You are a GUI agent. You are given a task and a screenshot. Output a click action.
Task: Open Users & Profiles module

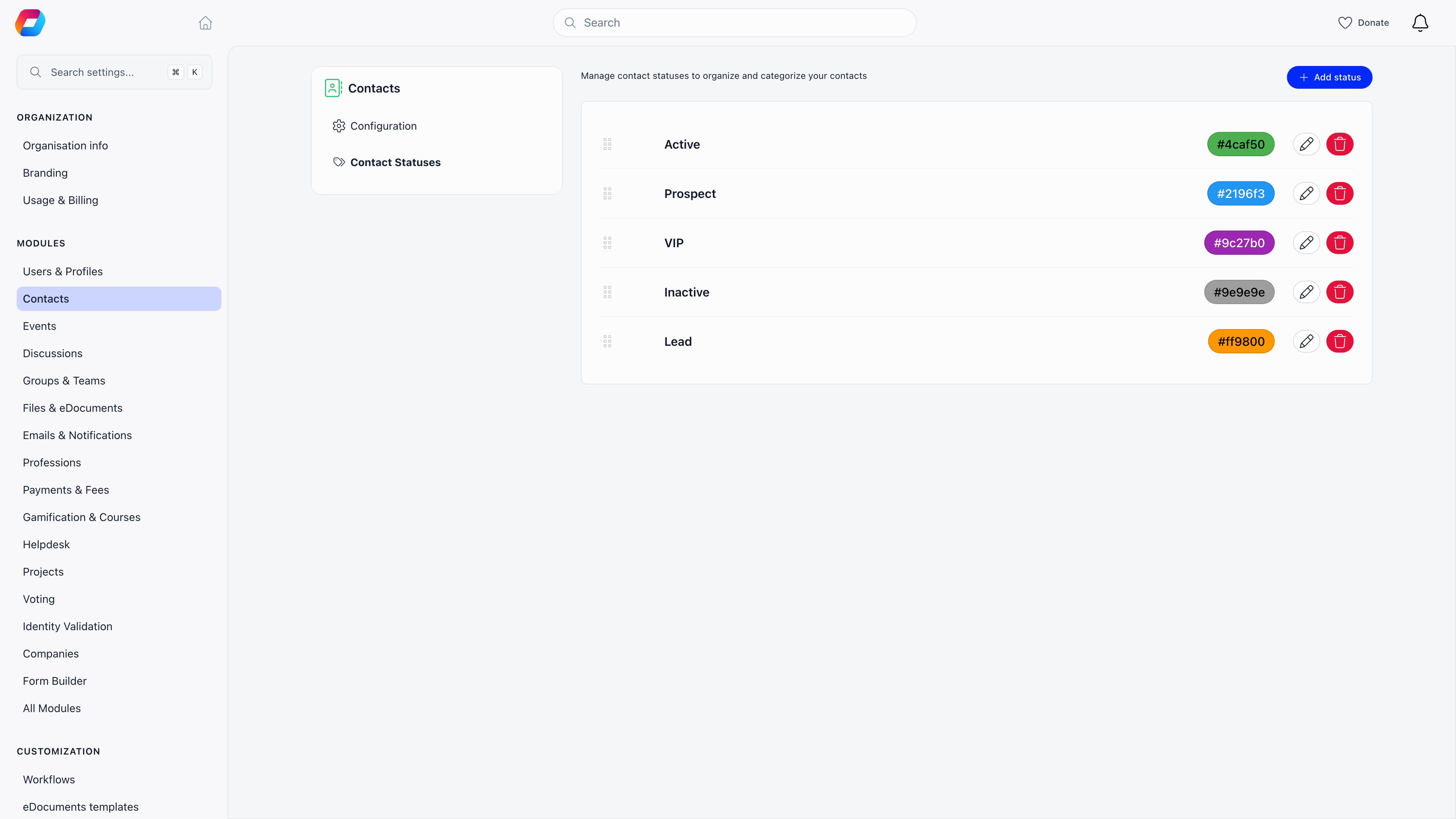point(63,271)
